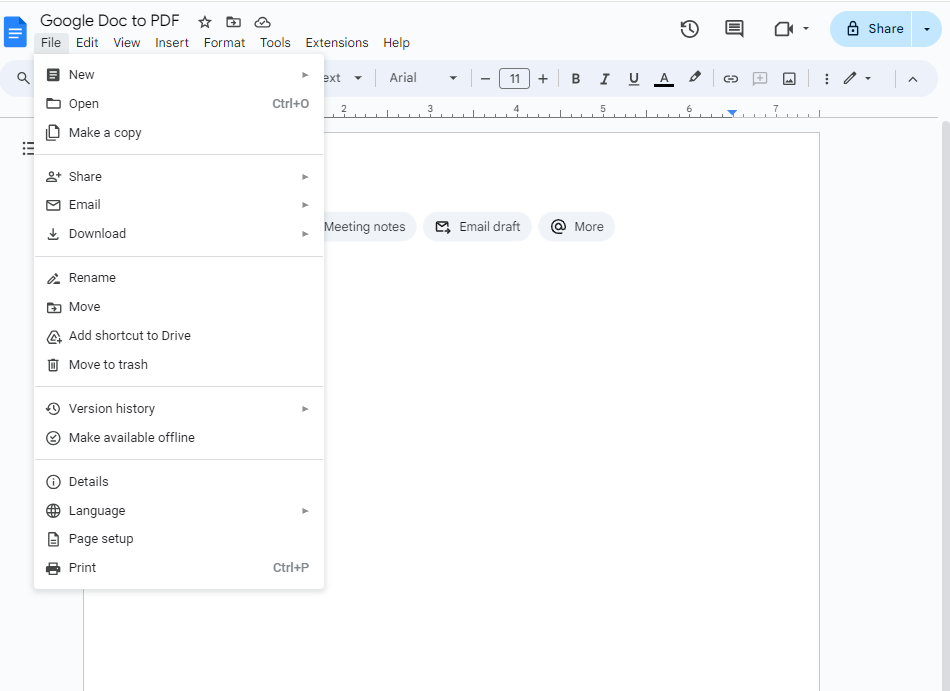Open the Arial font dropdown

click(x=422, y=78)
